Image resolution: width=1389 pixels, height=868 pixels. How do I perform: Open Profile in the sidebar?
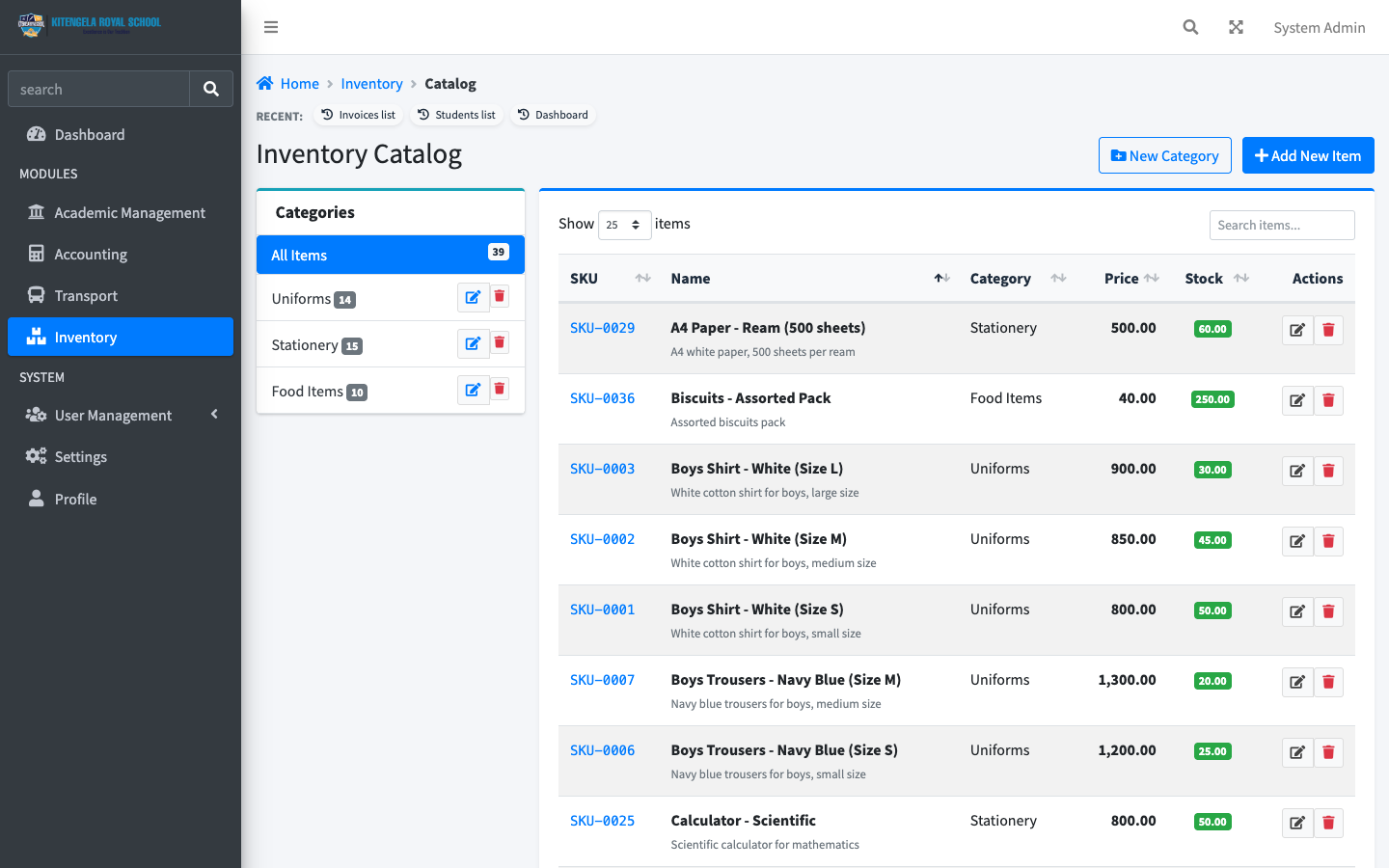(121, 499)
